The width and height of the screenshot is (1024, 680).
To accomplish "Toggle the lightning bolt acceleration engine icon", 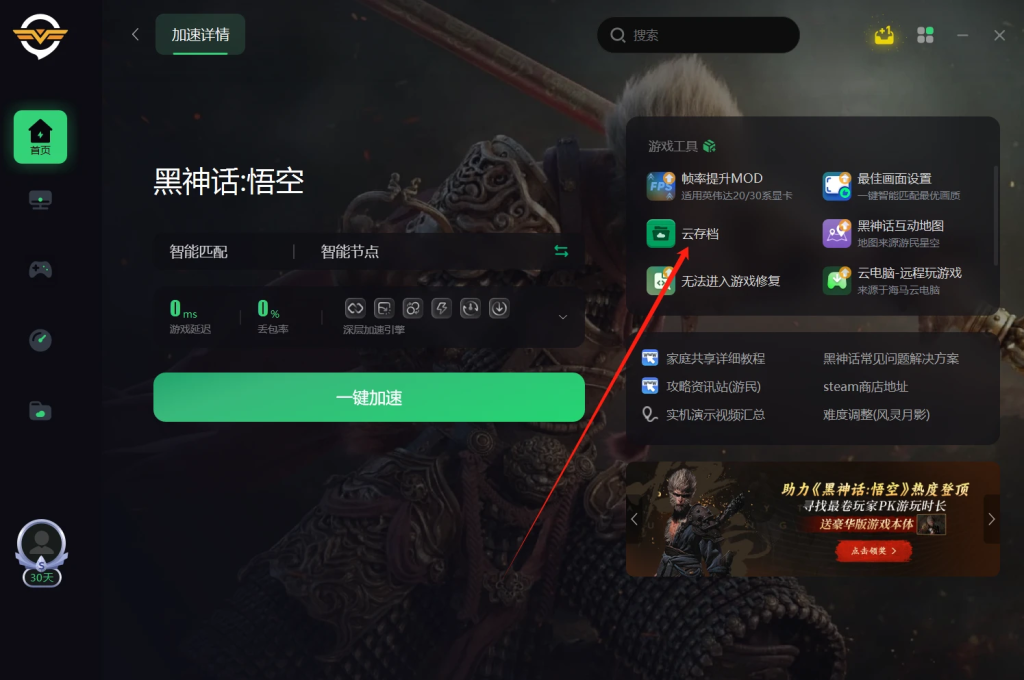I will 441,308.
